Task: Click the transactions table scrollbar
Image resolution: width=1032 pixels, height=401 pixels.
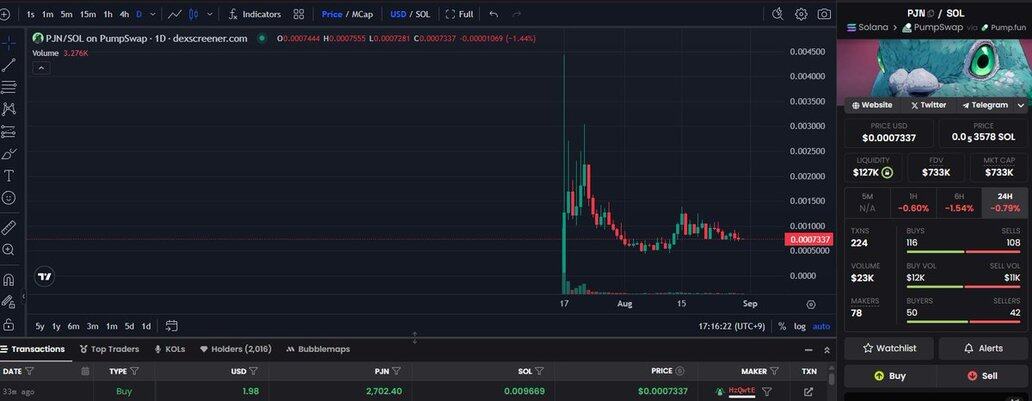Action: pyautogui.click(x=831, y=379)
